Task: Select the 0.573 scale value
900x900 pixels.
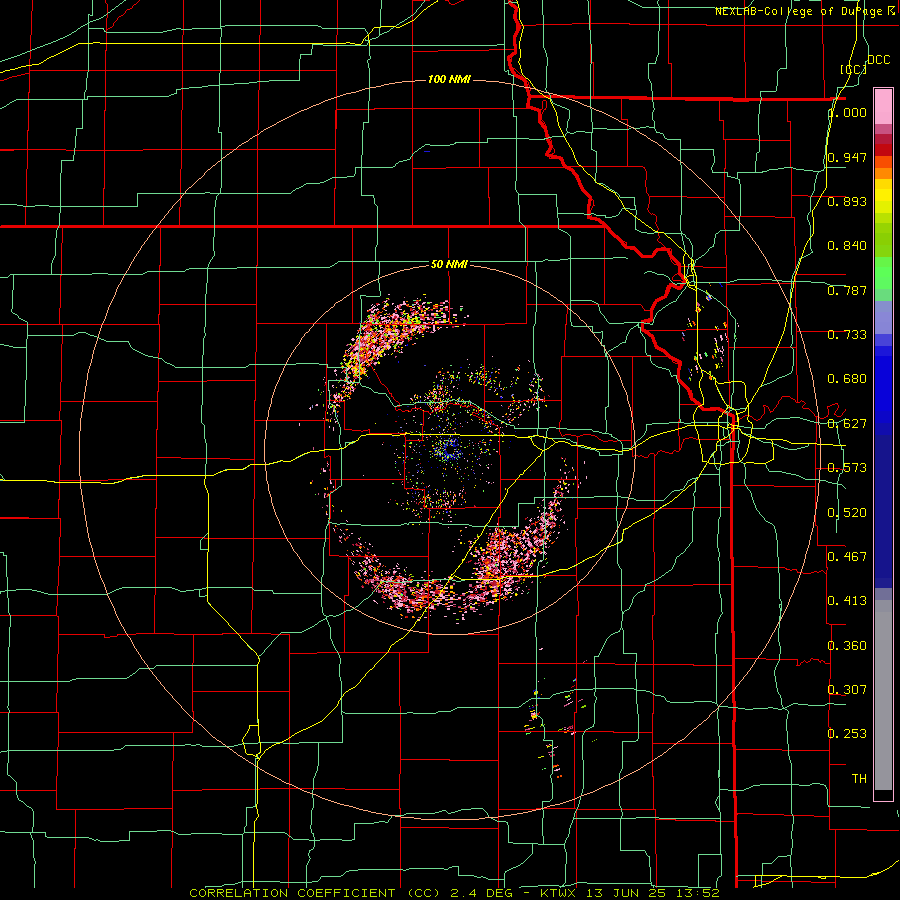Action: tap(848, 468)
